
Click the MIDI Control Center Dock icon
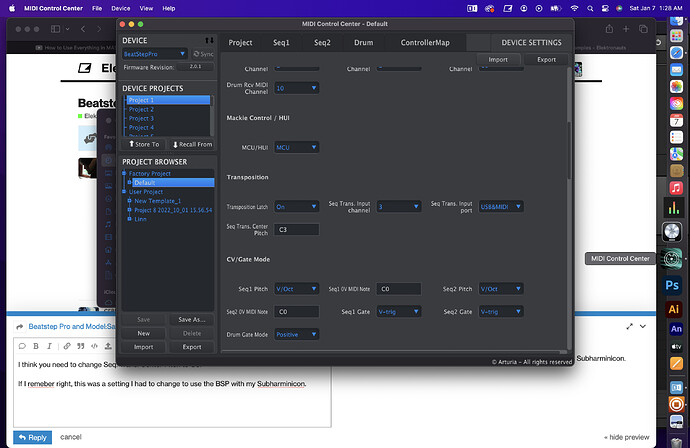(x=672, y=258)
